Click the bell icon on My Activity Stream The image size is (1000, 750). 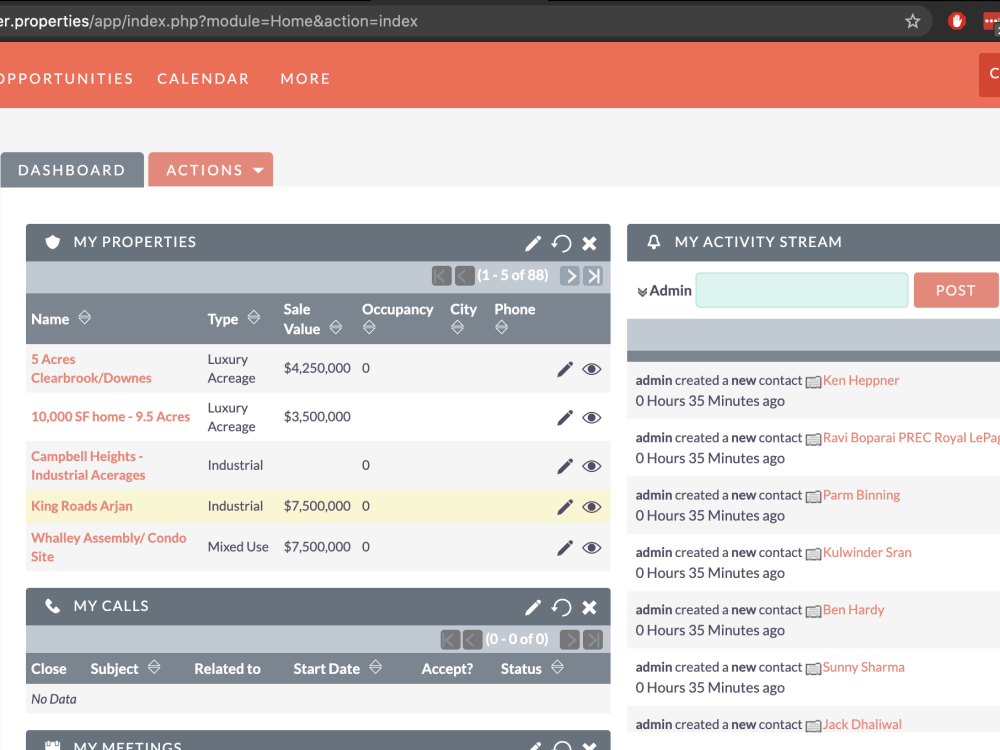[x=655, y=241]
